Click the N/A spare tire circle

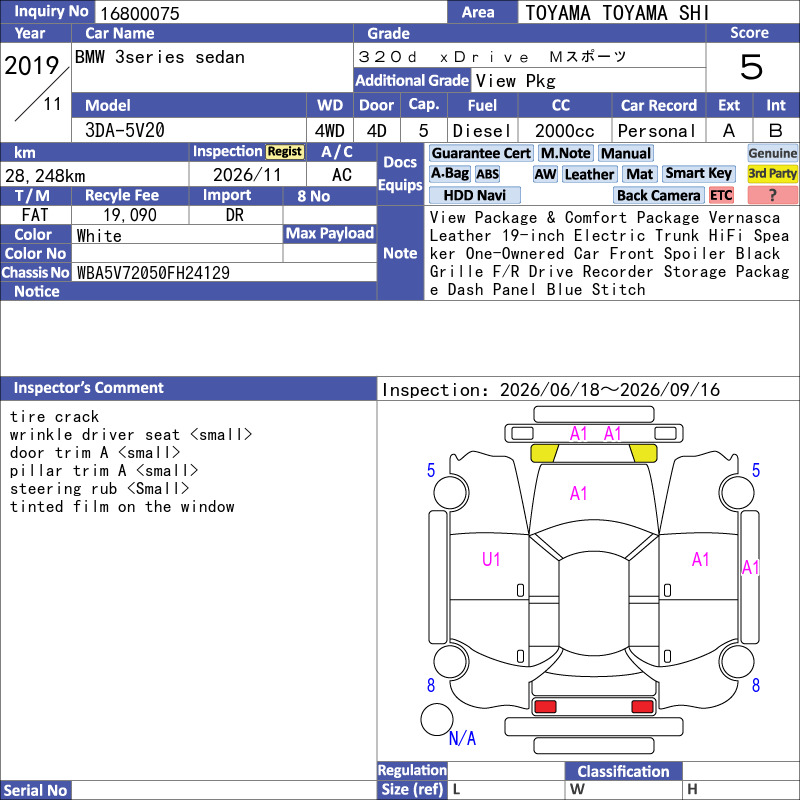click(437, 719)
